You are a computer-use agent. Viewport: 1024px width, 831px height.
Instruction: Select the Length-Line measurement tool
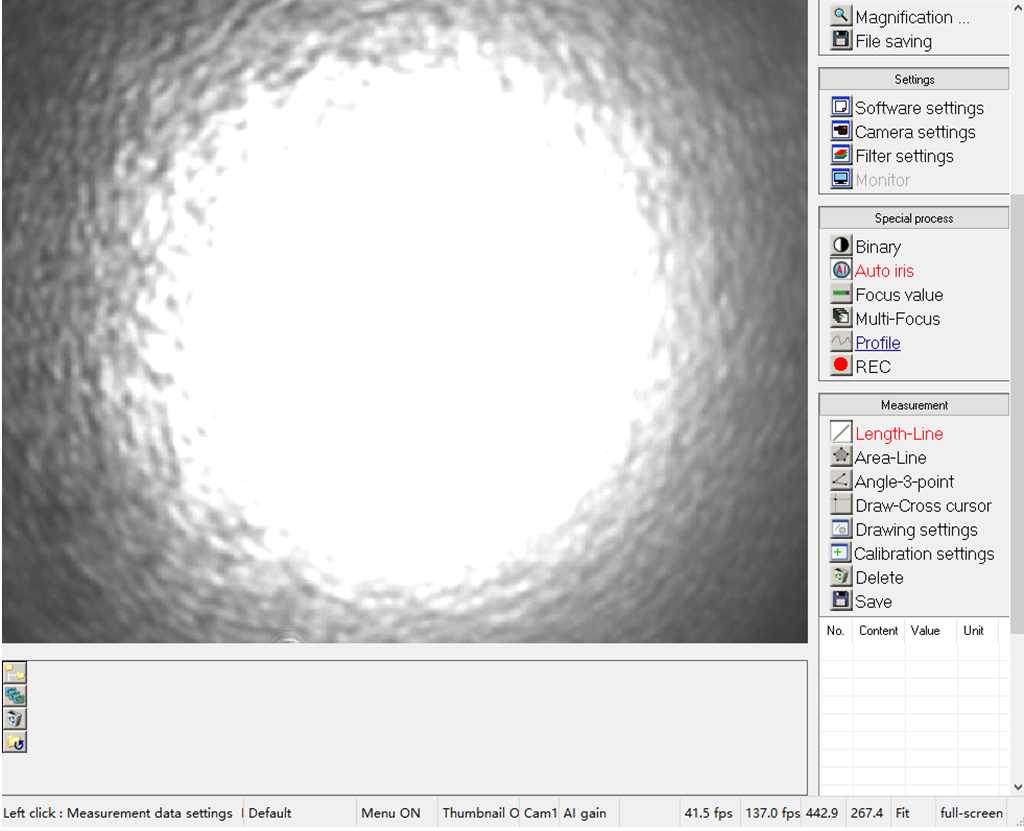coord(898,434)
